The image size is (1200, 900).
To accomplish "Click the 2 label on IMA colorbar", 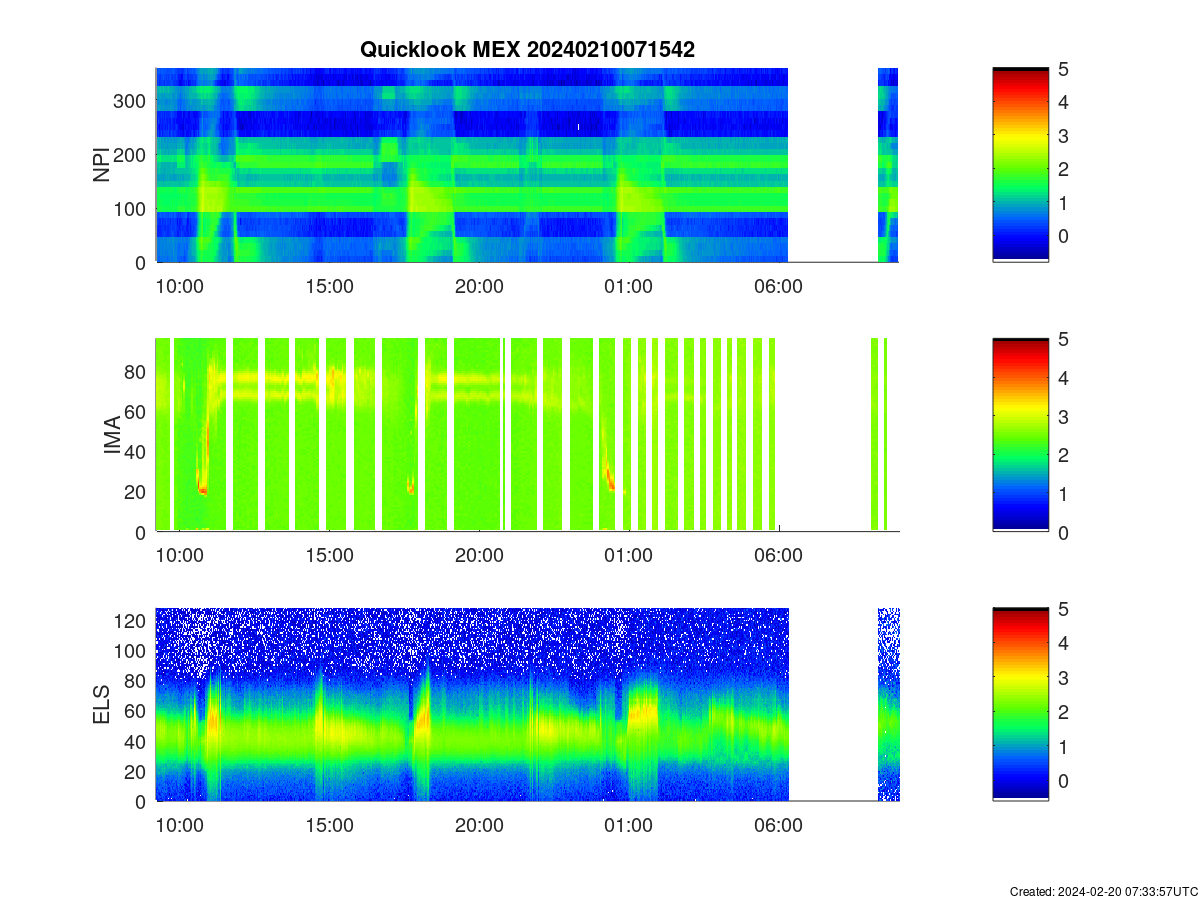I will (1062, 455).
